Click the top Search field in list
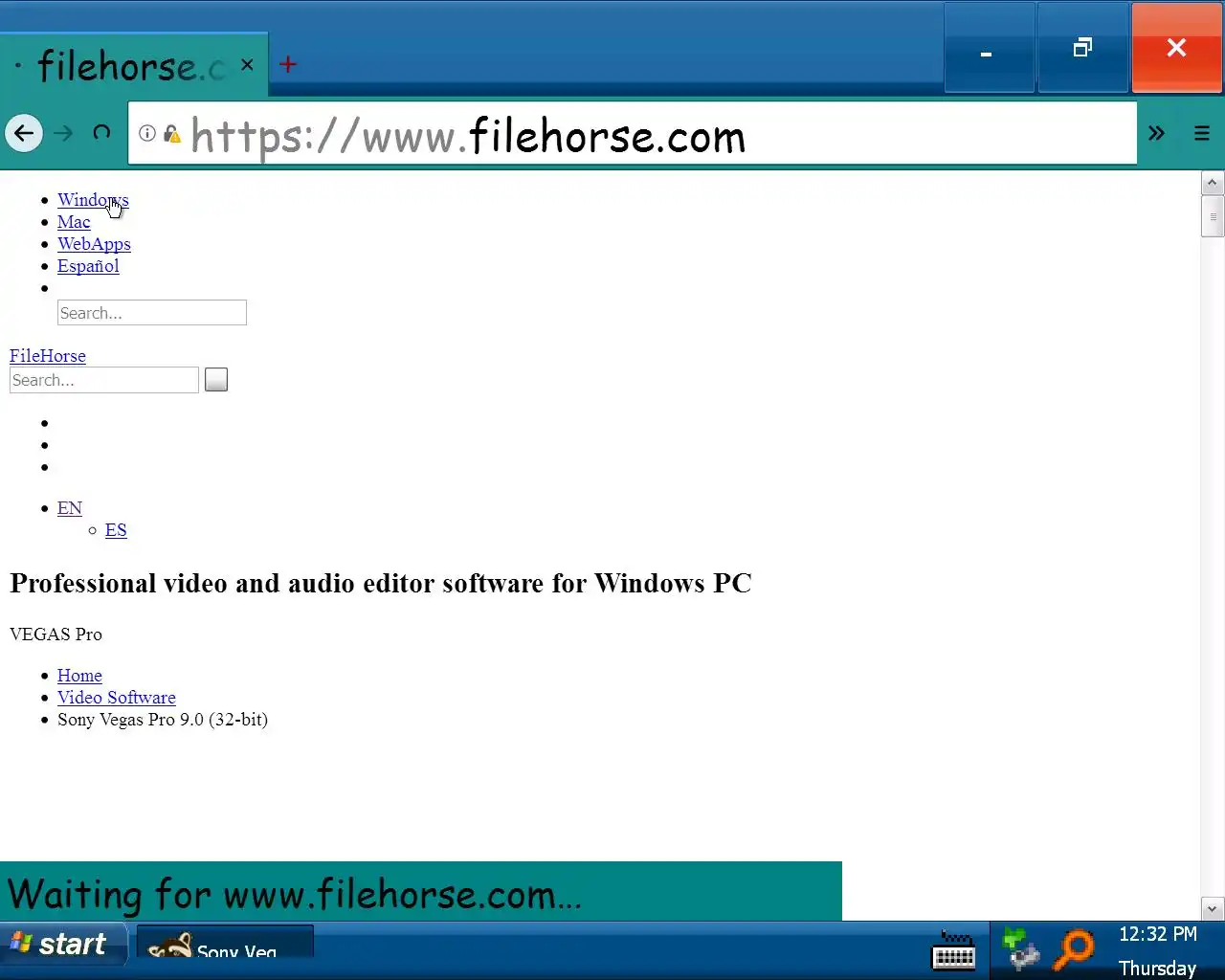This screenshot has width=1225, height=980. [x=152, y=313]
